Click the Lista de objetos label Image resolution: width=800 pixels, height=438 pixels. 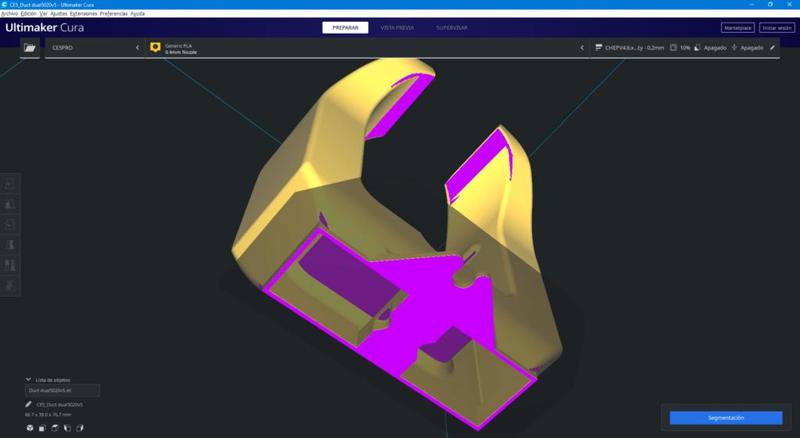(x=53, y=380)
